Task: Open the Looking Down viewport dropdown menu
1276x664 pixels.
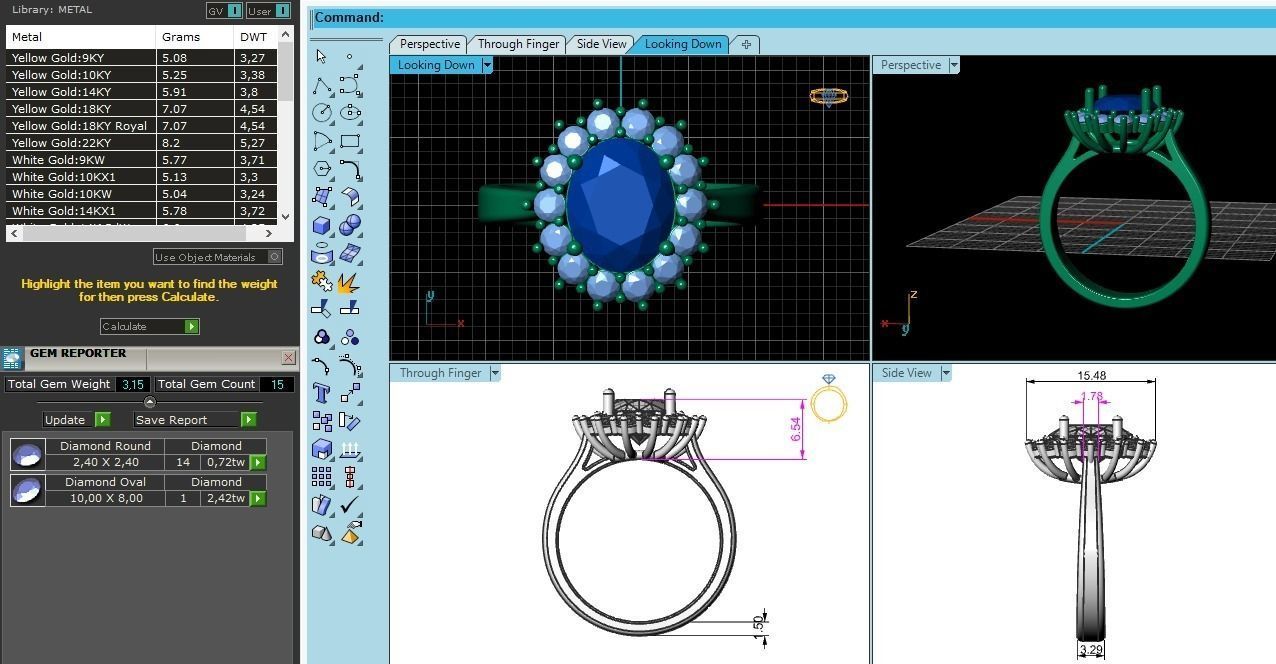Action: [x=487, y=65]
